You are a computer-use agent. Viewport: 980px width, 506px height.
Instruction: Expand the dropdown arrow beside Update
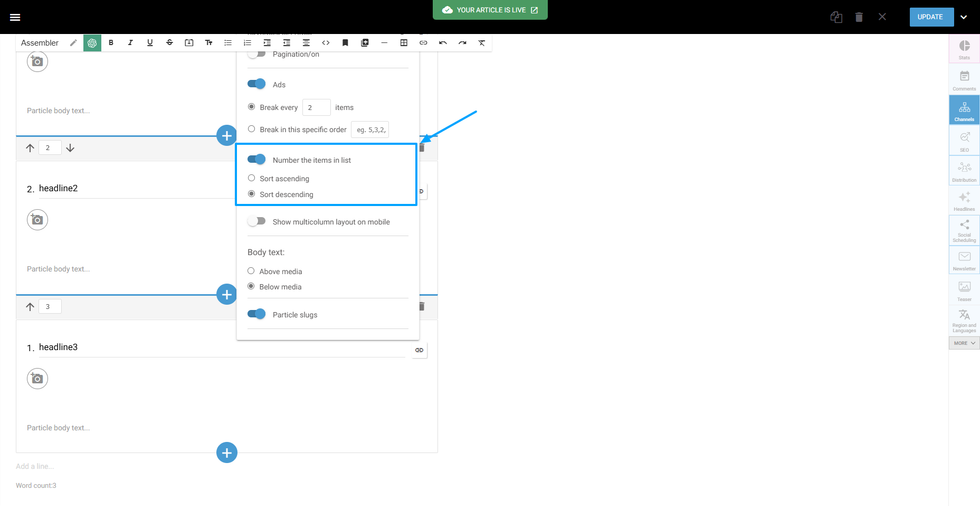[x=964, y=17]
